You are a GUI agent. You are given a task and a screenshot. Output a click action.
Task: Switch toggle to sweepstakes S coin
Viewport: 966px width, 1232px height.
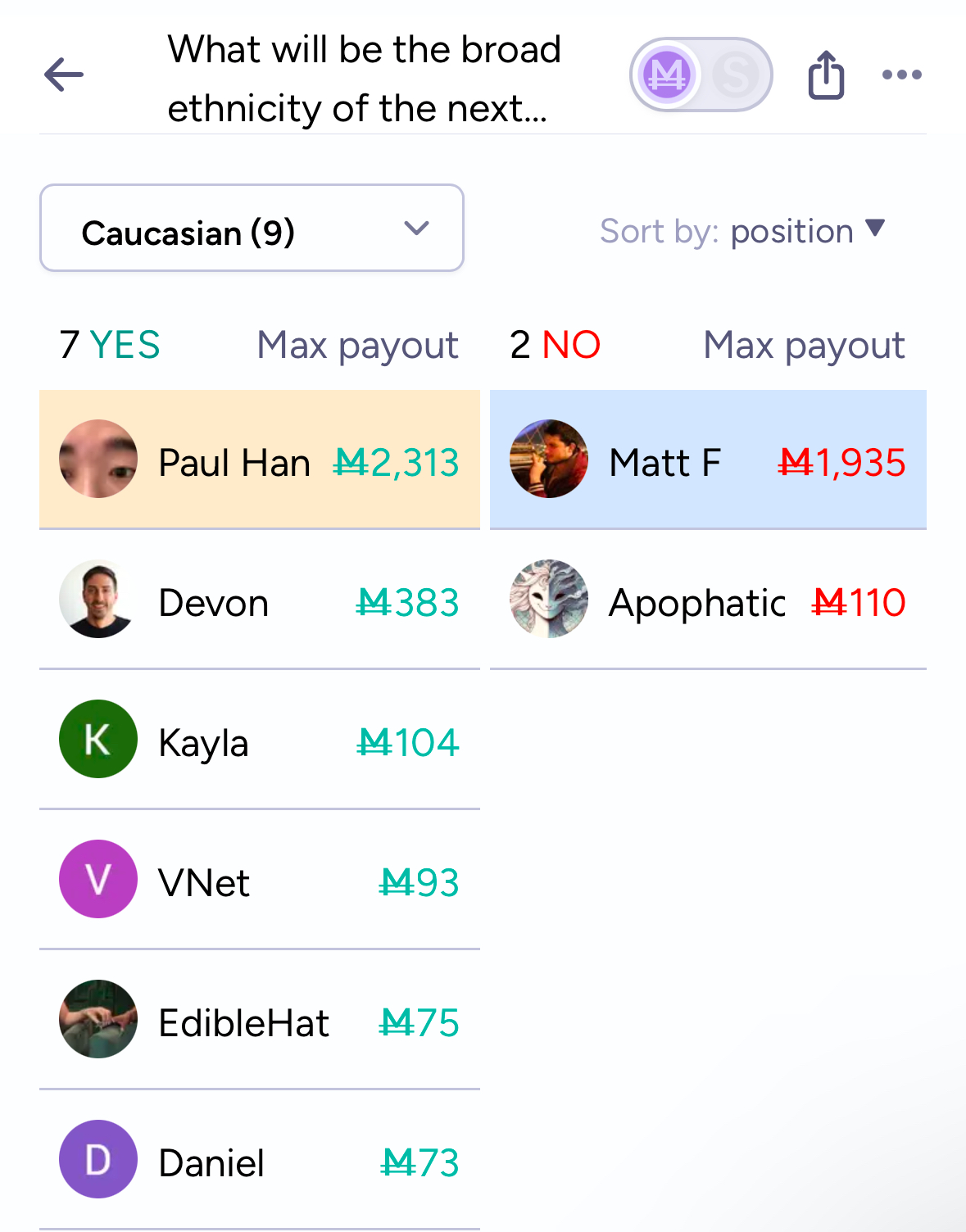click(x=736, y=75)
